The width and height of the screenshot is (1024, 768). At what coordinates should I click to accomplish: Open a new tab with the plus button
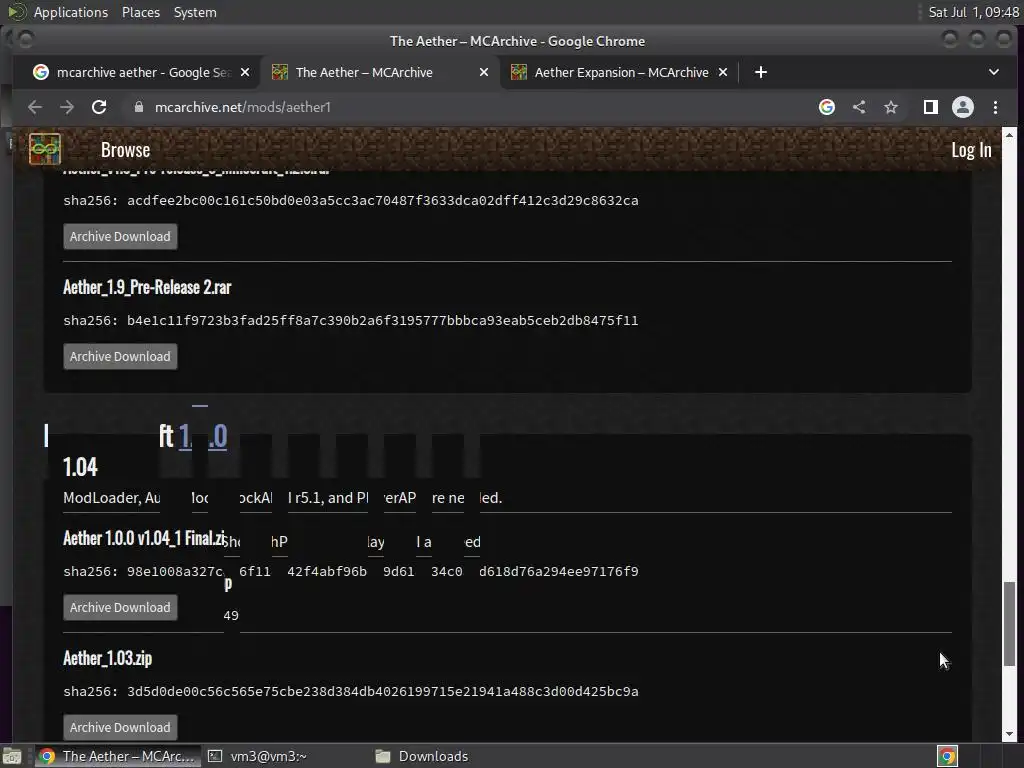coord(761,72)
